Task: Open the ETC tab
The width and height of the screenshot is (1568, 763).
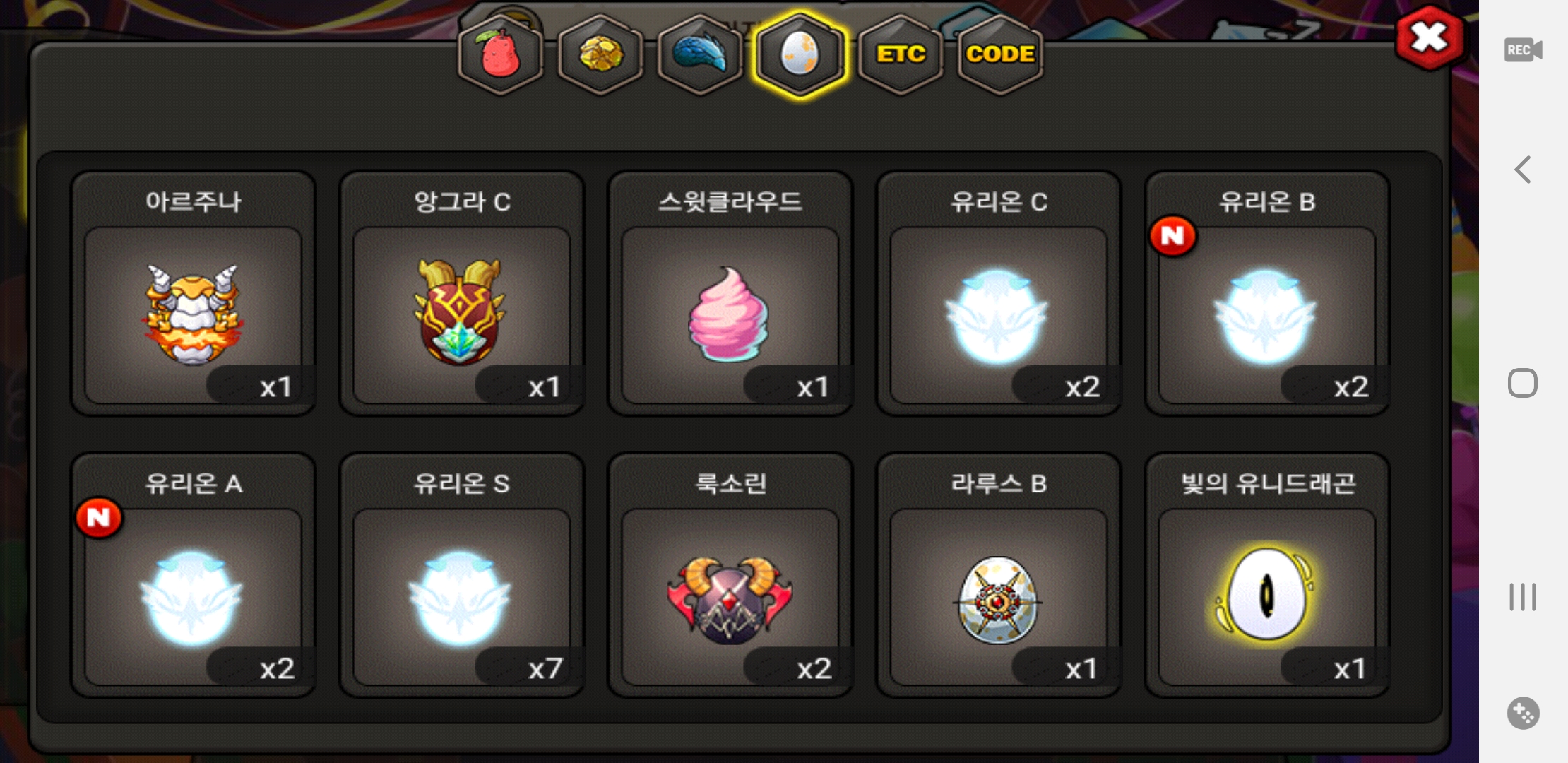Action: click(x=901, y=54)
